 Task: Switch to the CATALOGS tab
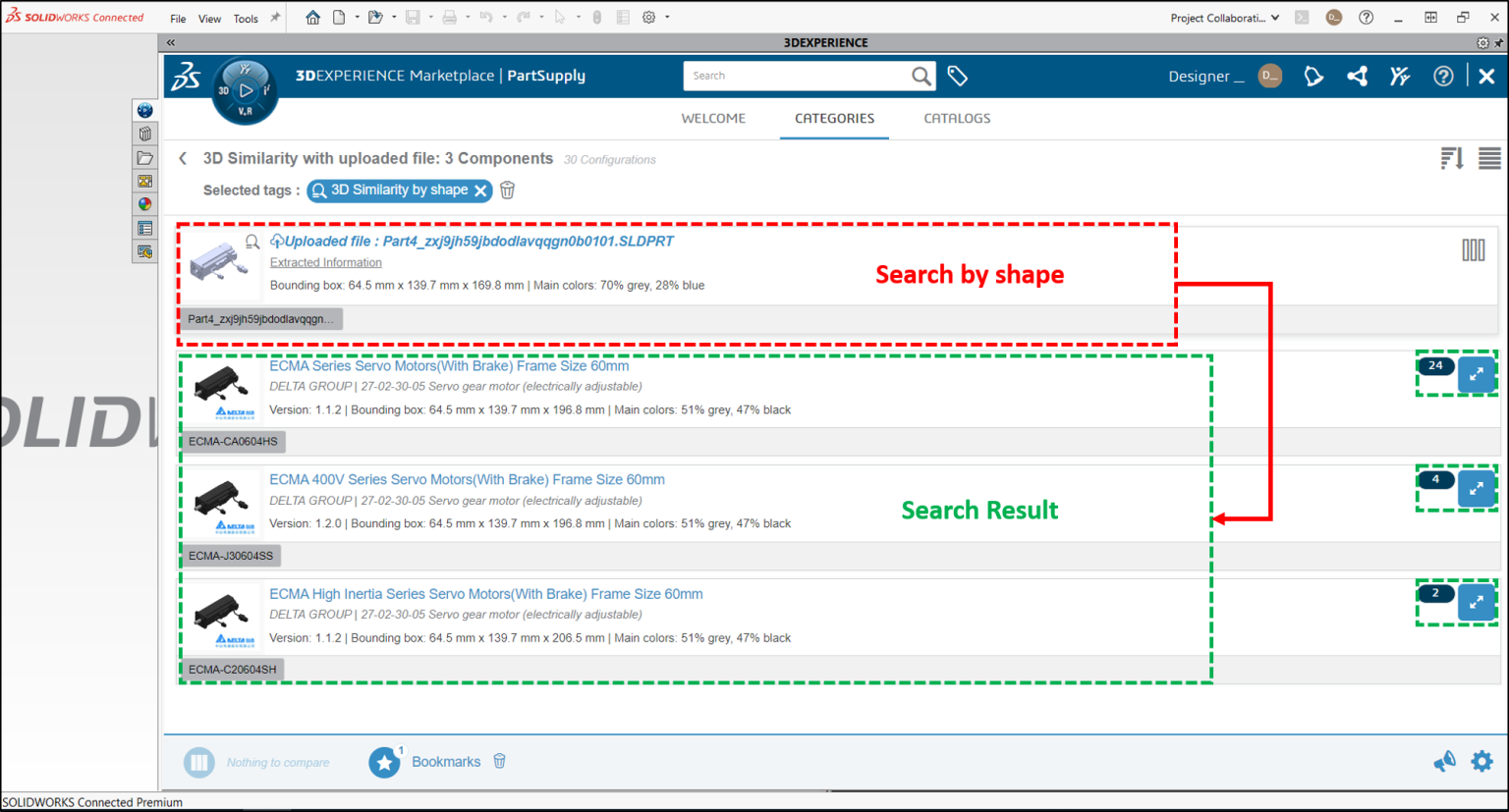tap(956, 118)
